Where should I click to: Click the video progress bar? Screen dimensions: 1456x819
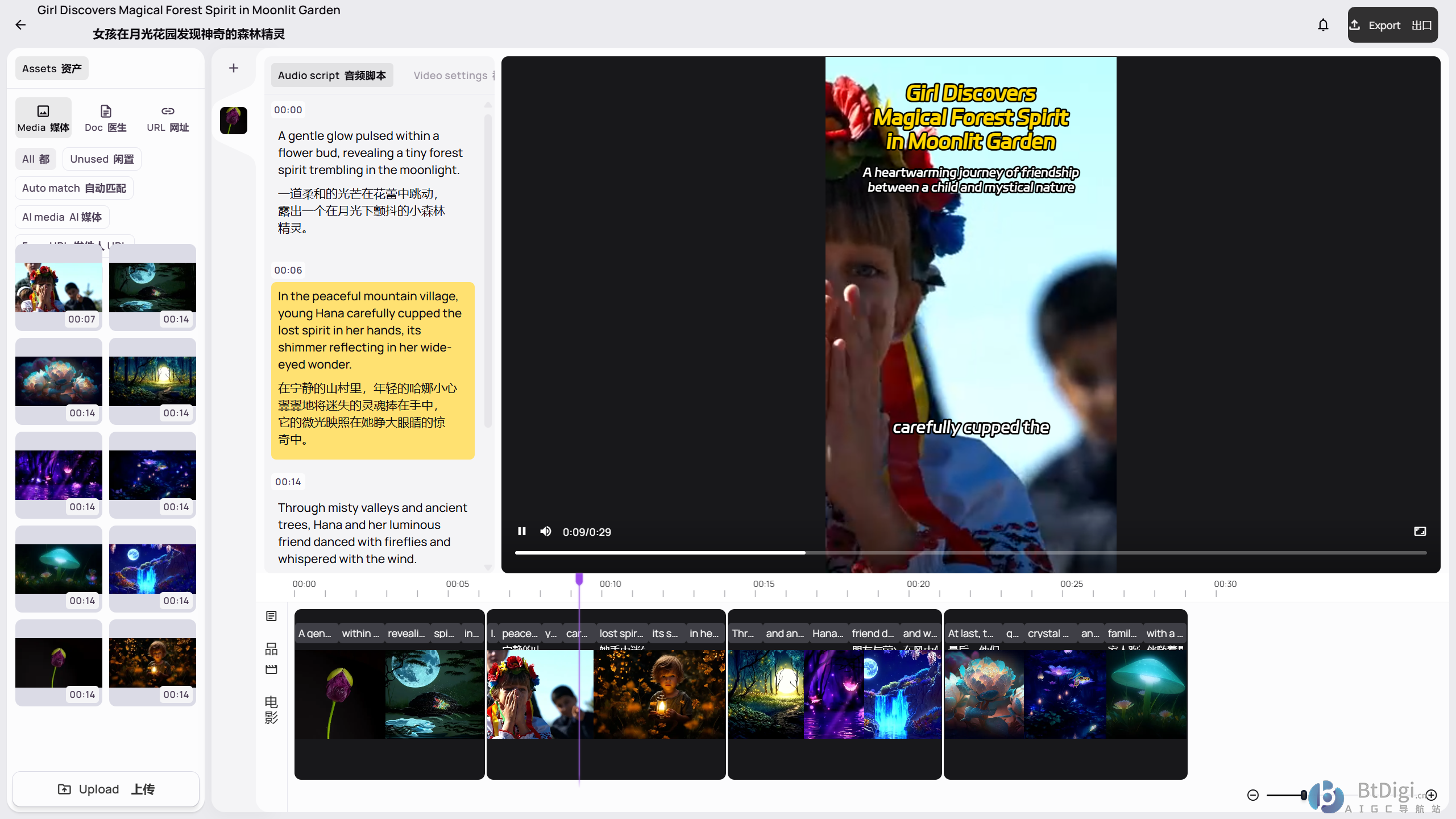(x=966, y=552)
